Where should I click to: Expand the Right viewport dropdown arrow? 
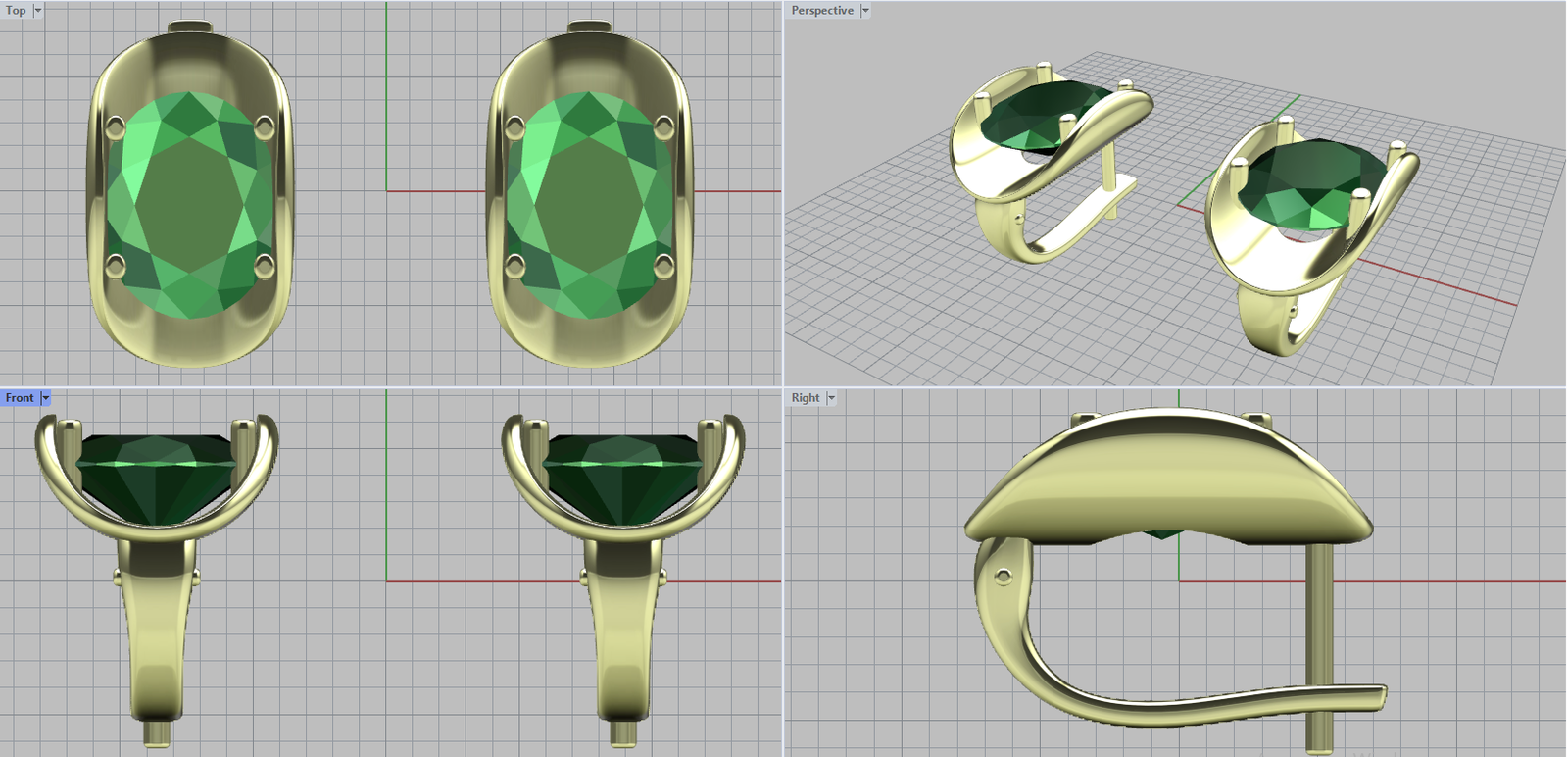click(x=831, y=398)
